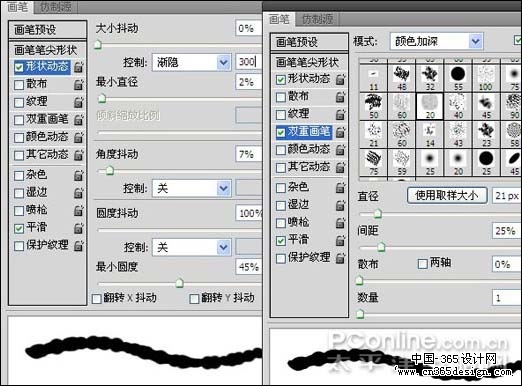Open the 模式 颜色加深 dropdown

[436, 41]
